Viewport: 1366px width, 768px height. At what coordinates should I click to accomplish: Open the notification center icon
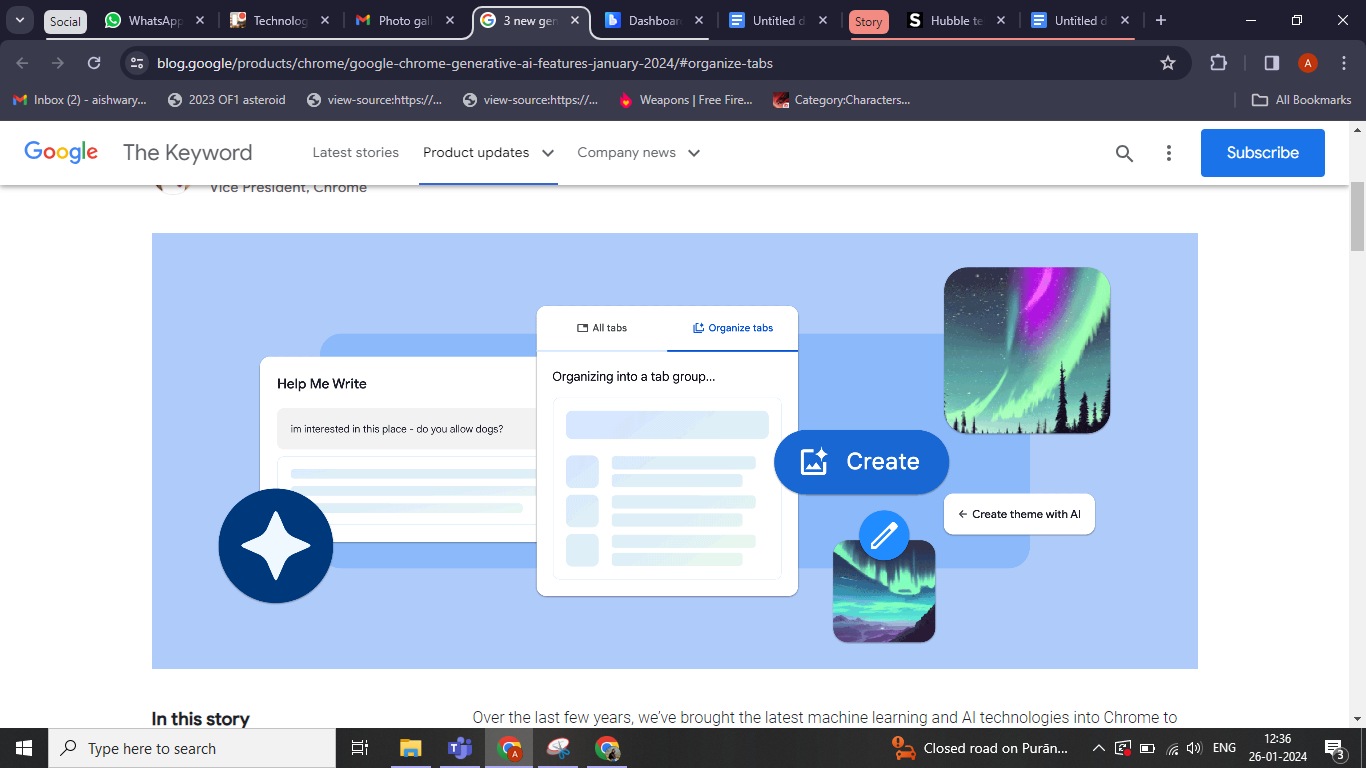[x=1334, y=748]
